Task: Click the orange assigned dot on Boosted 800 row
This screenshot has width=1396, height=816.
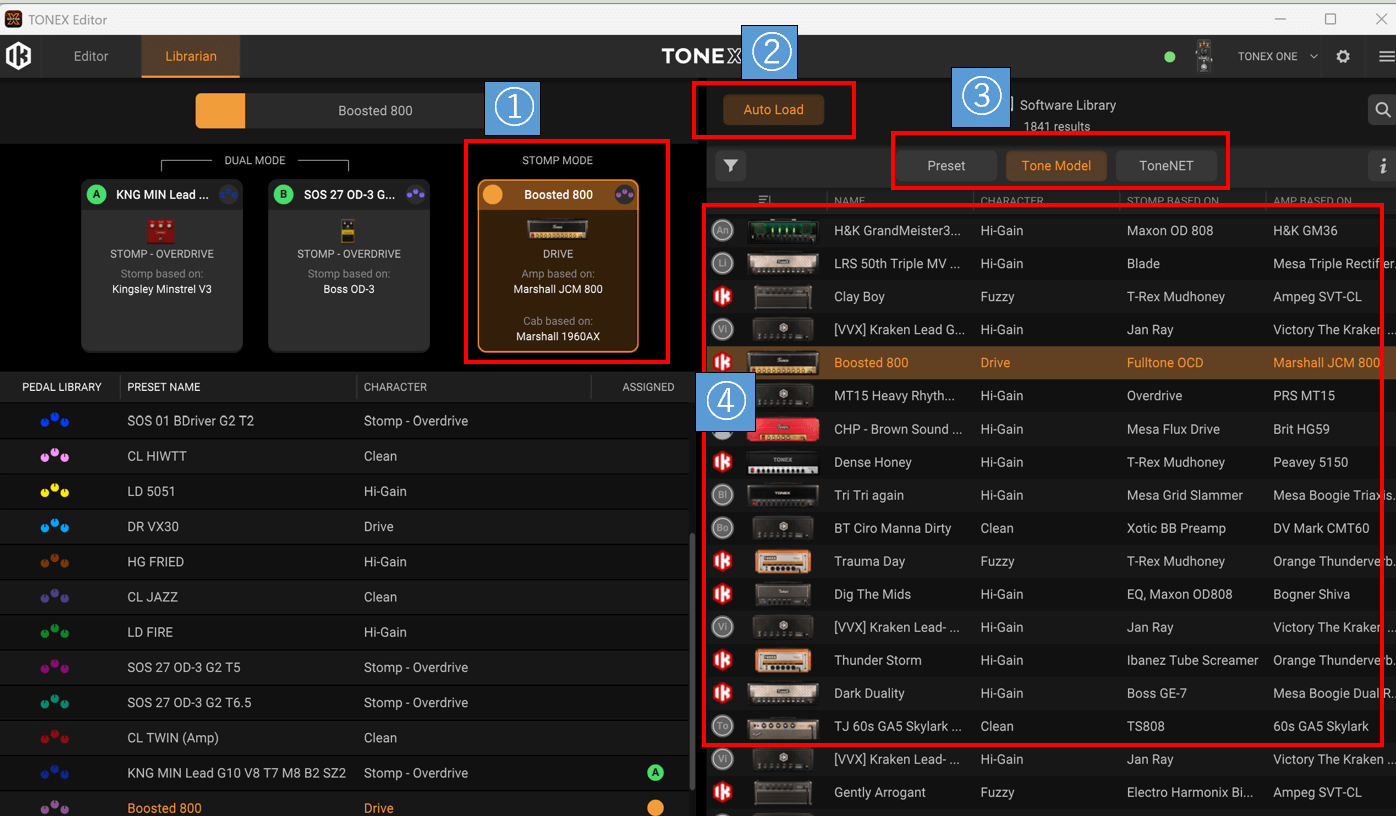Action: click(656, 808)
